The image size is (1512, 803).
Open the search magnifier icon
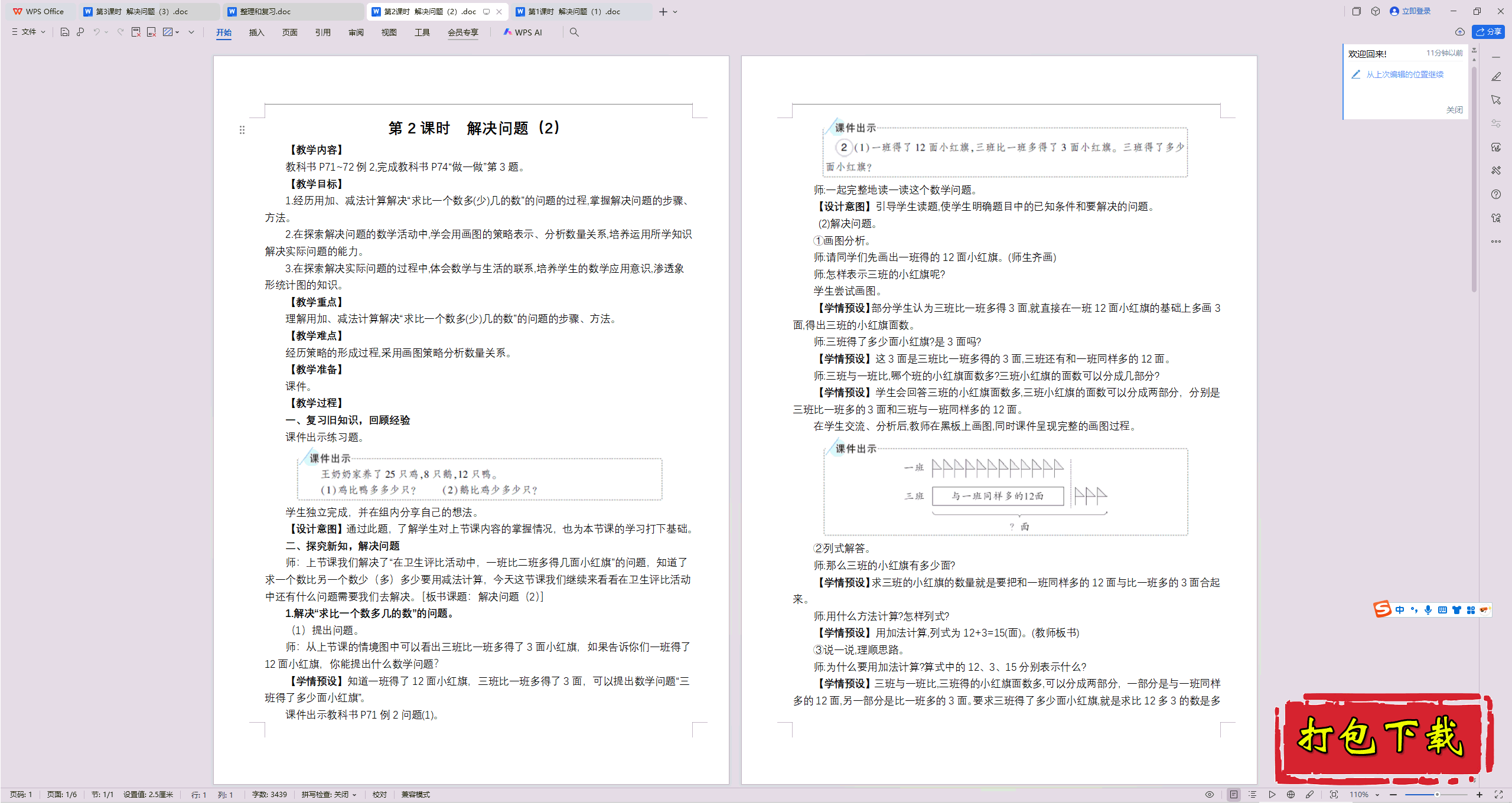coord(574,32)
